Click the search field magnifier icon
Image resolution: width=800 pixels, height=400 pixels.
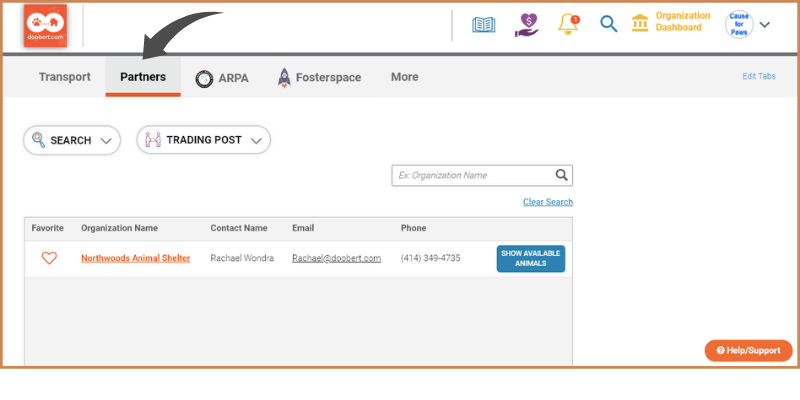point(561,176)
